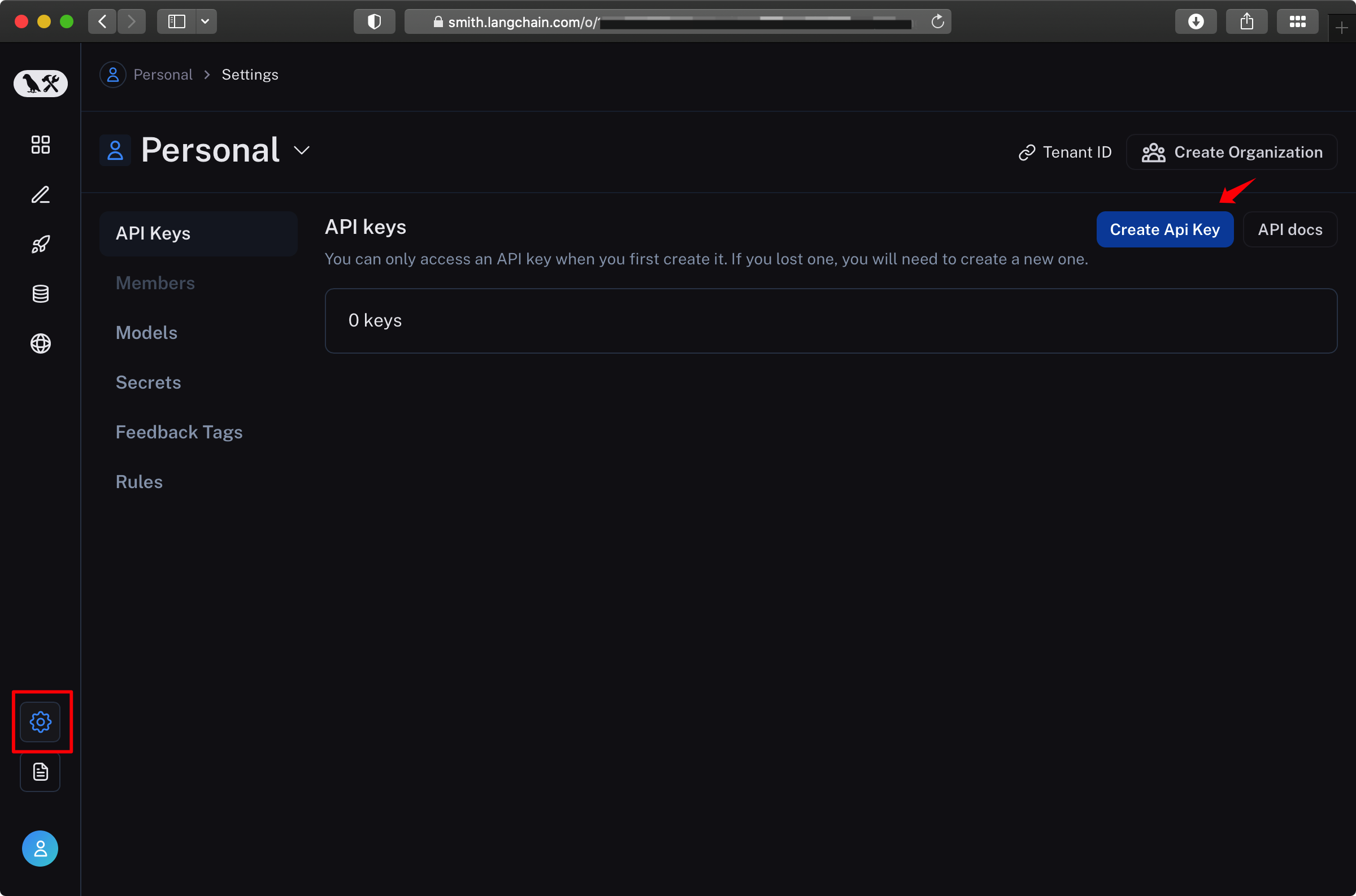The height and width of the screenshot is (896, 1356).
Task: Copy the Tenant ID link
Action: 1065,152
